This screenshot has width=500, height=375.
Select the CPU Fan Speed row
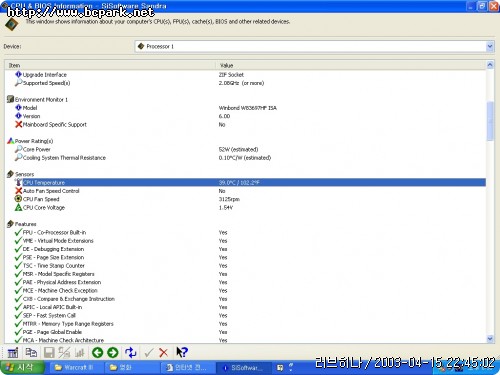coord(245,199)
